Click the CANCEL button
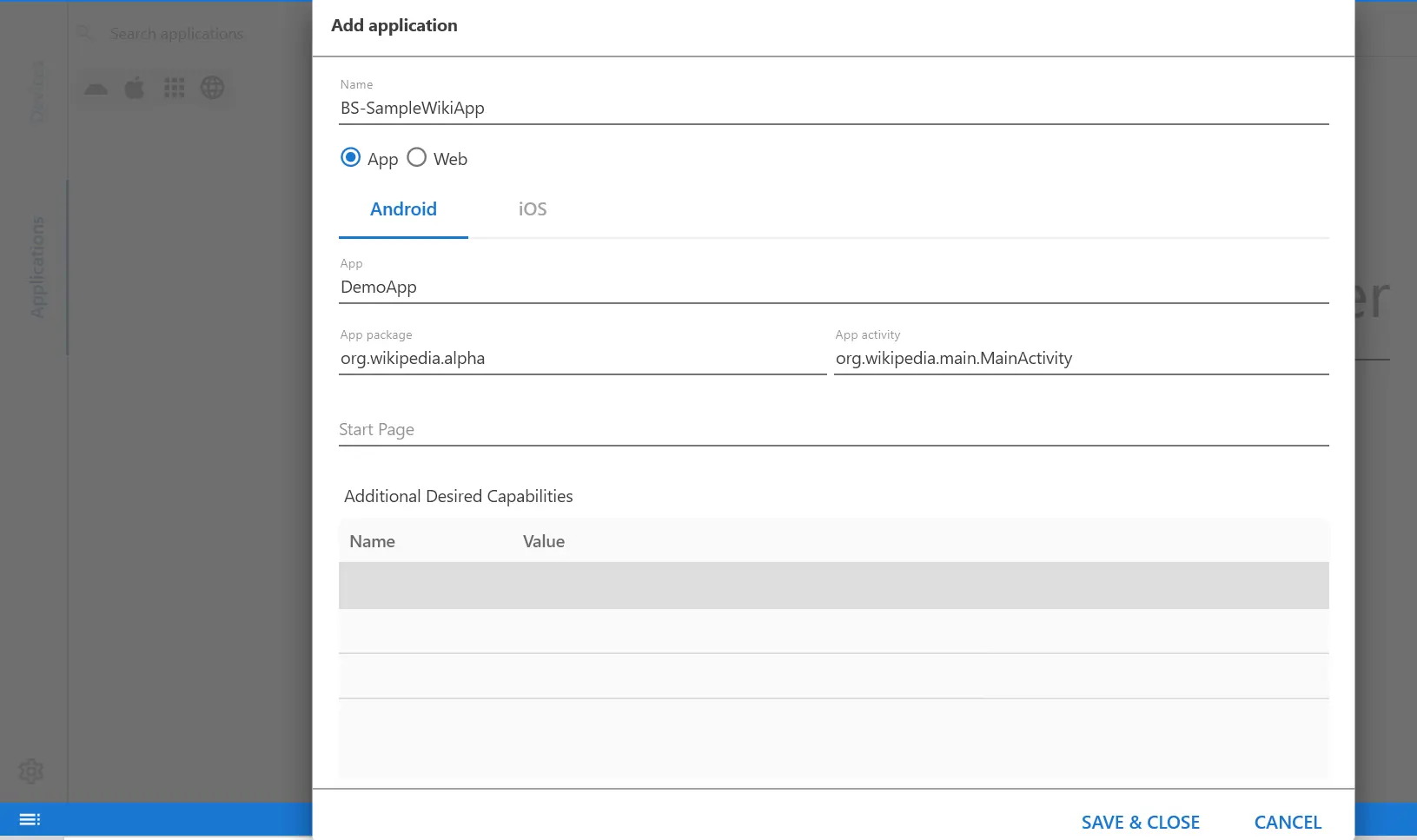The image size is (1417, 840). pos(1287,822)
